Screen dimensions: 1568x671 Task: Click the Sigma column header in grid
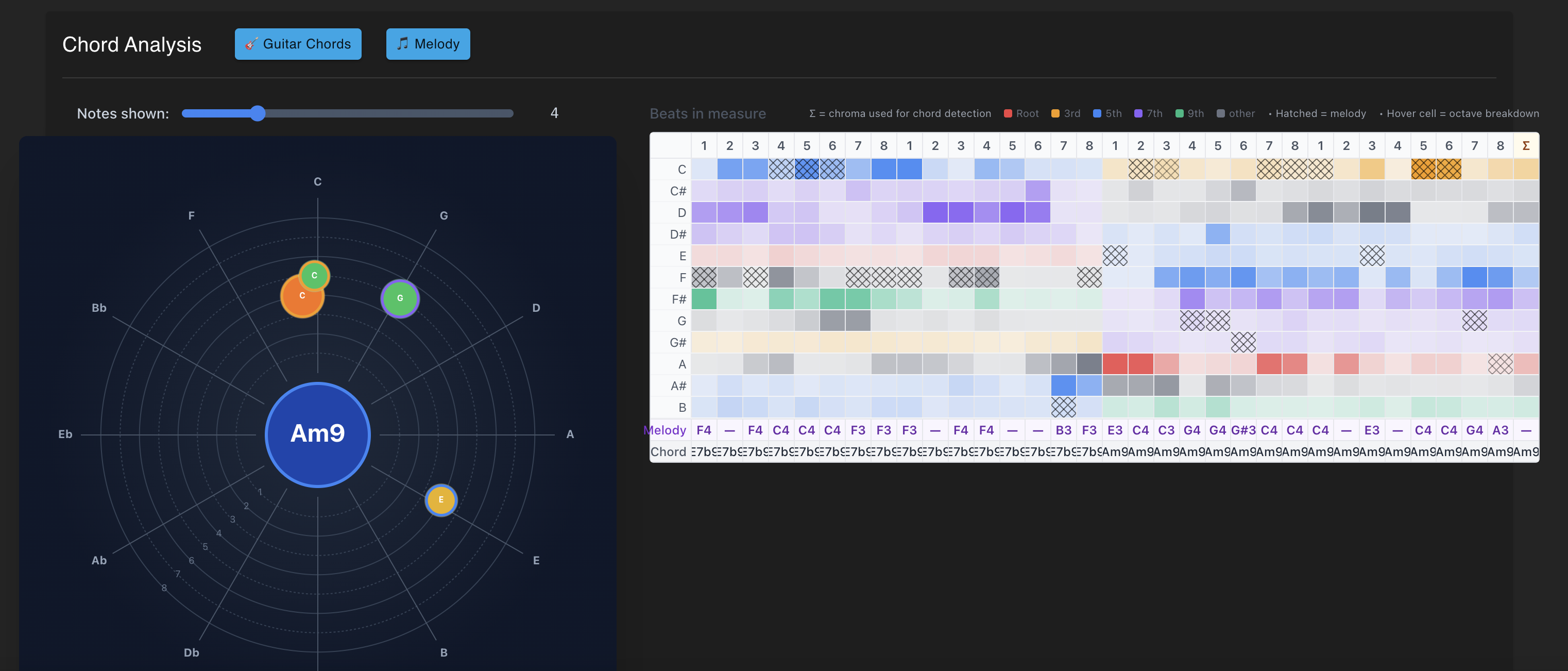[1525, 145]
